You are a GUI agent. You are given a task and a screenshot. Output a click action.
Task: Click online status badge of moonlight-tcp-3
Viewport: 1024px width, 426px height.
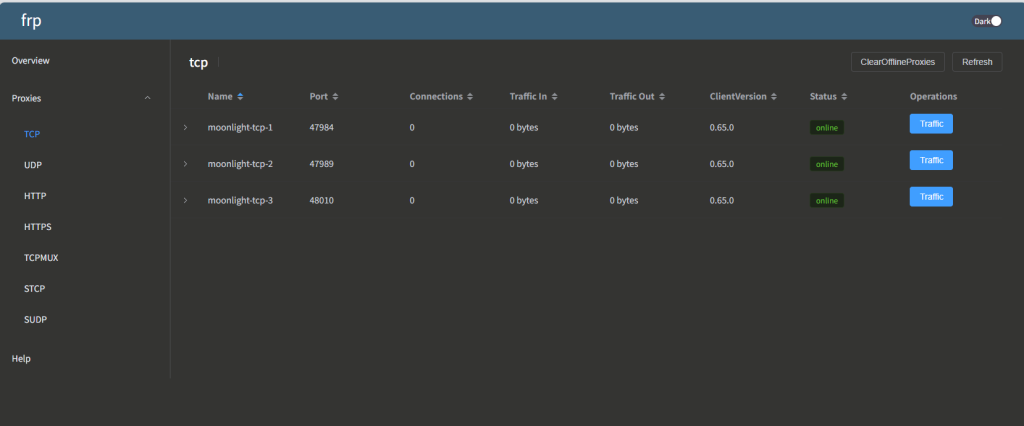[x=826, y=201]
